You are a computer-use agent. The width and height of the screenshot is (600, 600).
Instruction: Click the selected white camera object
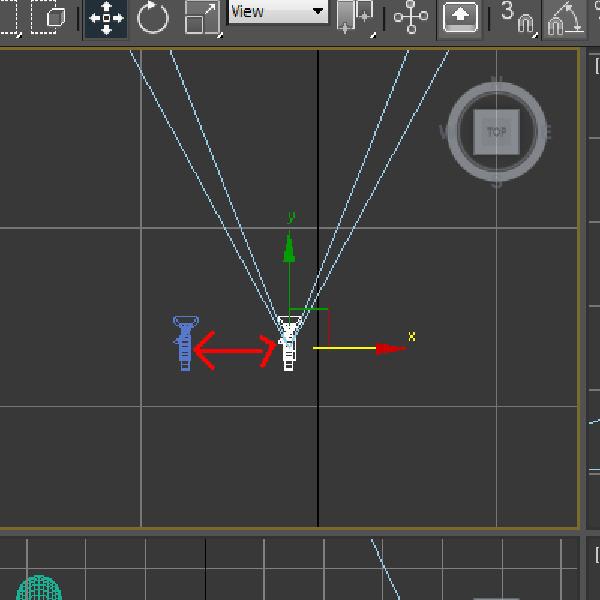coord(289,343)
